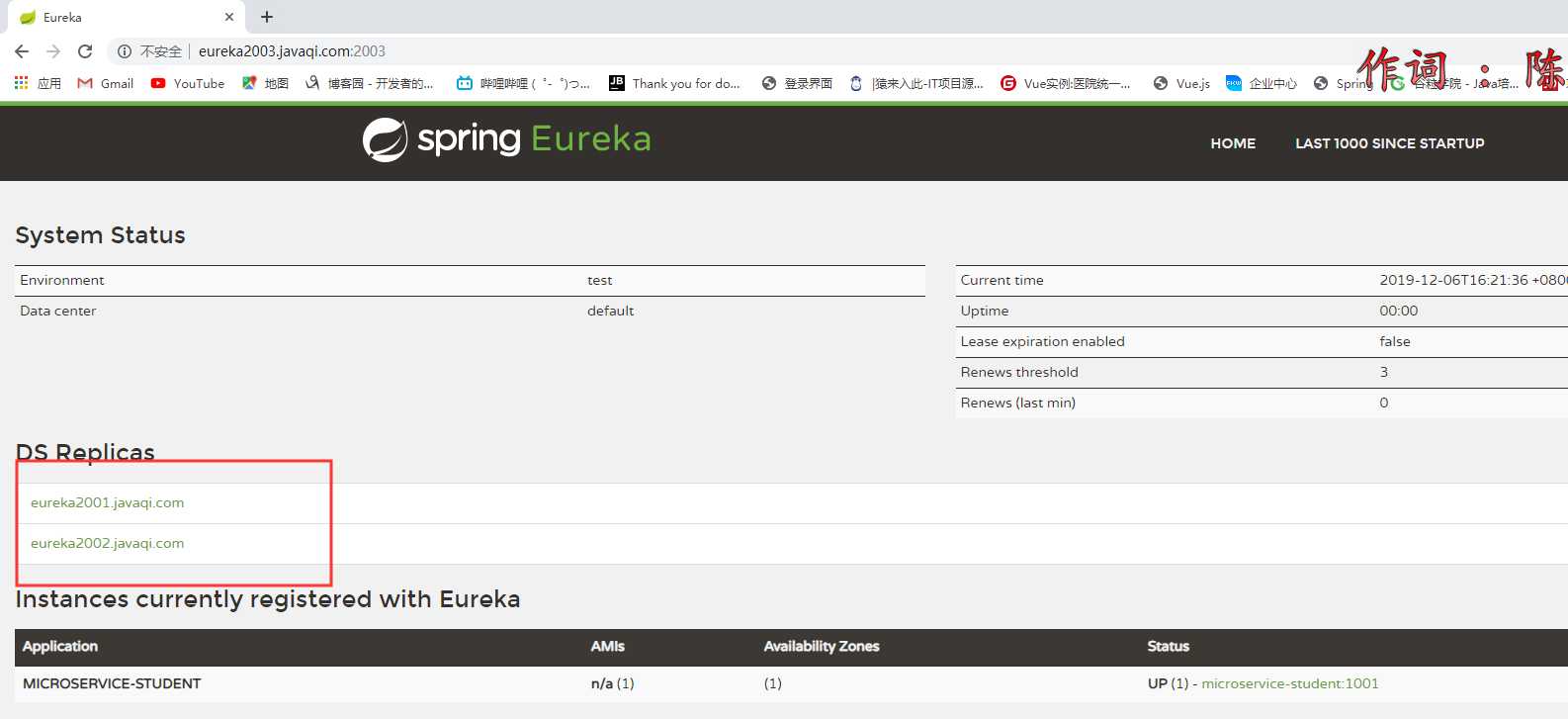The image size is (1568, 719).
Task: Click the 'test' environment value
Action: pos(600,280)
